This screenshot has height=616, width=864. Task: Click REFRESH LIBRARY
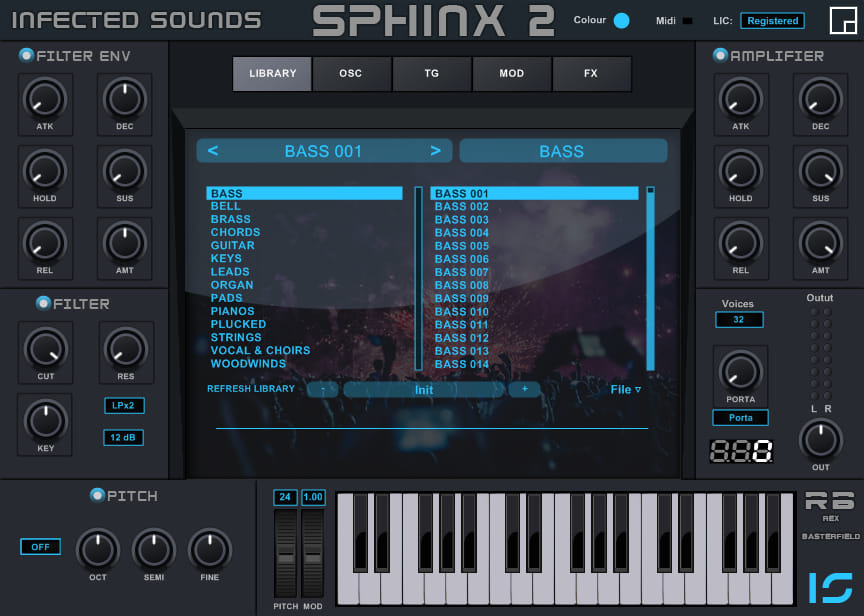click(x=251, y=388)
